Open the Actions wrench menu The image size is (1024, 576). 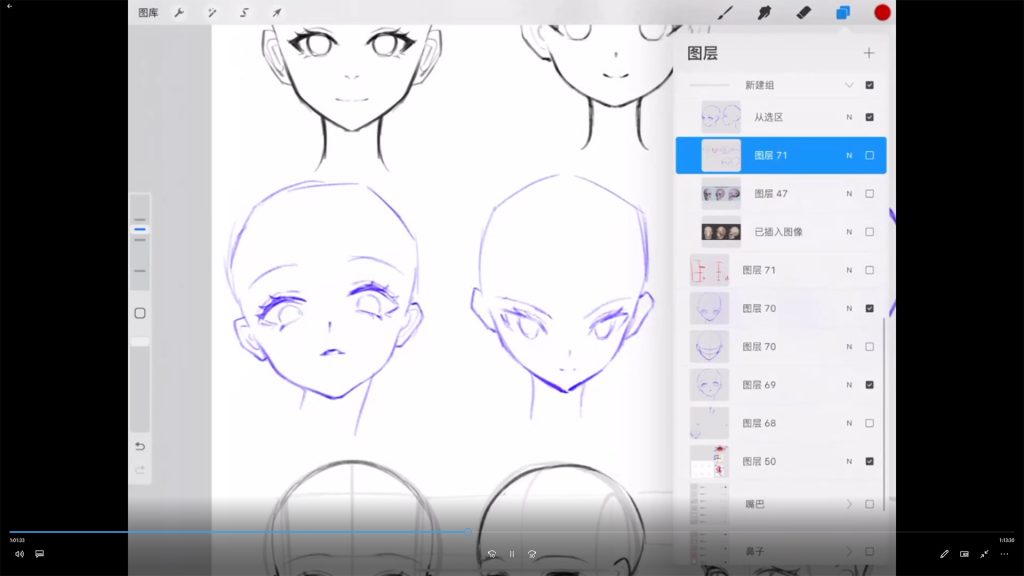pos(179,13)
